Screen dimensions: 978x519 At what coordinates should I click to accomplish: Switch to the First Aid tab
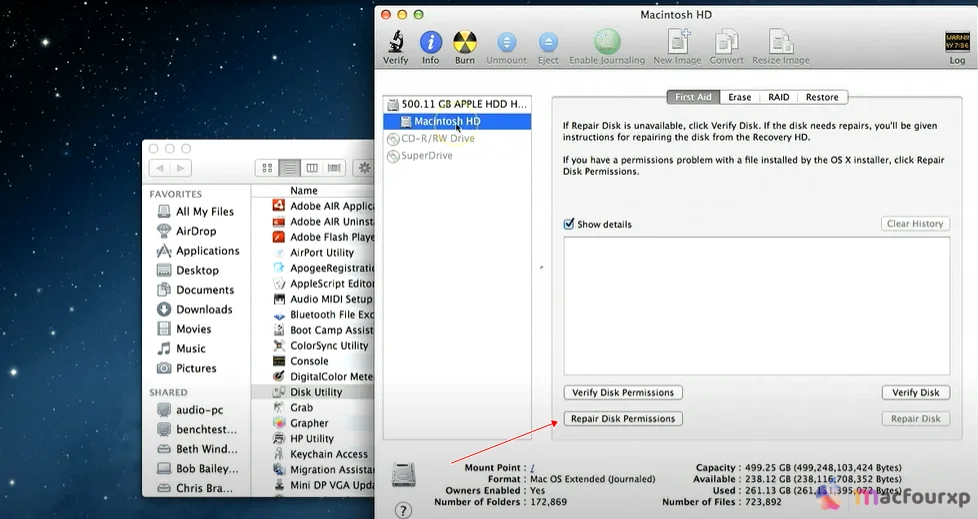click(x=693, y=97)
